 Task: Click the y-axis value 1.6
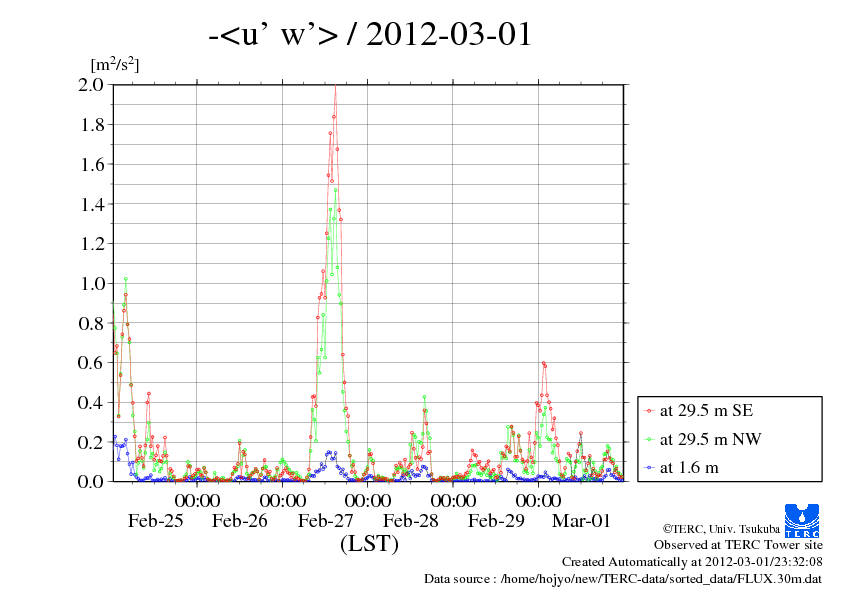click(x=92, y=164)
